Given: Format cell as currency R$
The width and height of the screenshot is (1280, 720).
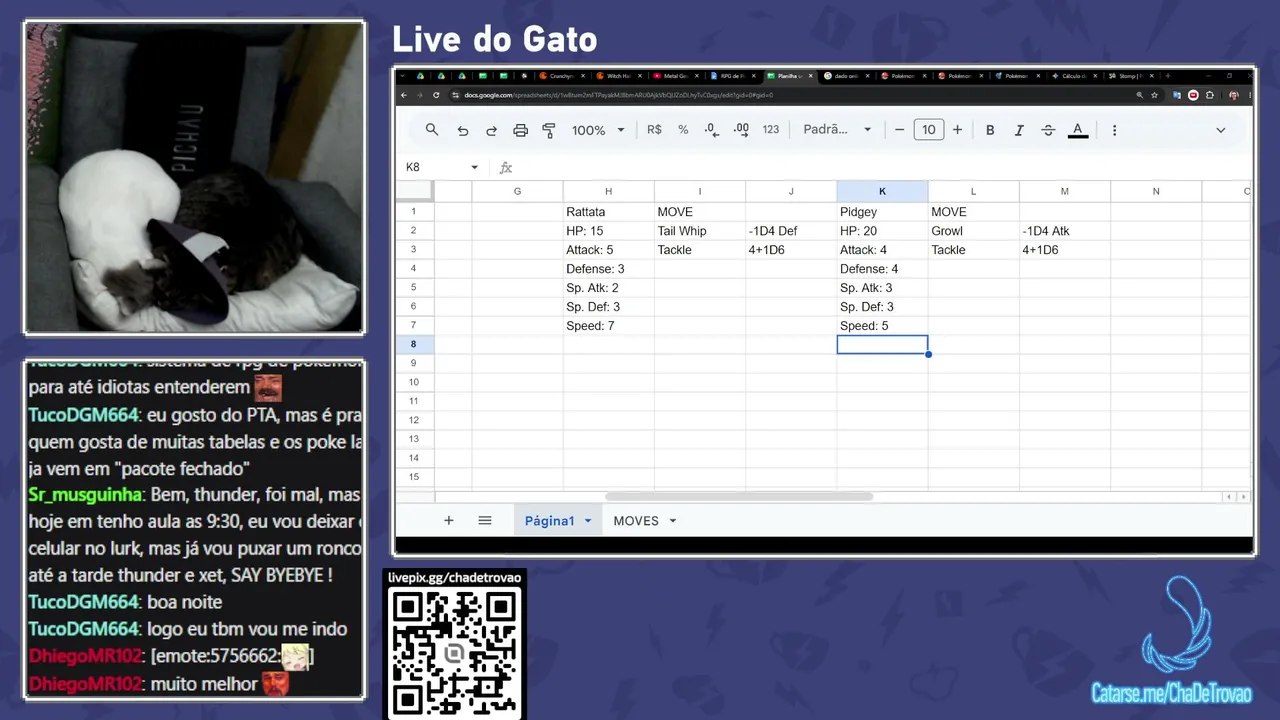Looking at the screenshot, I should point(654,130).
